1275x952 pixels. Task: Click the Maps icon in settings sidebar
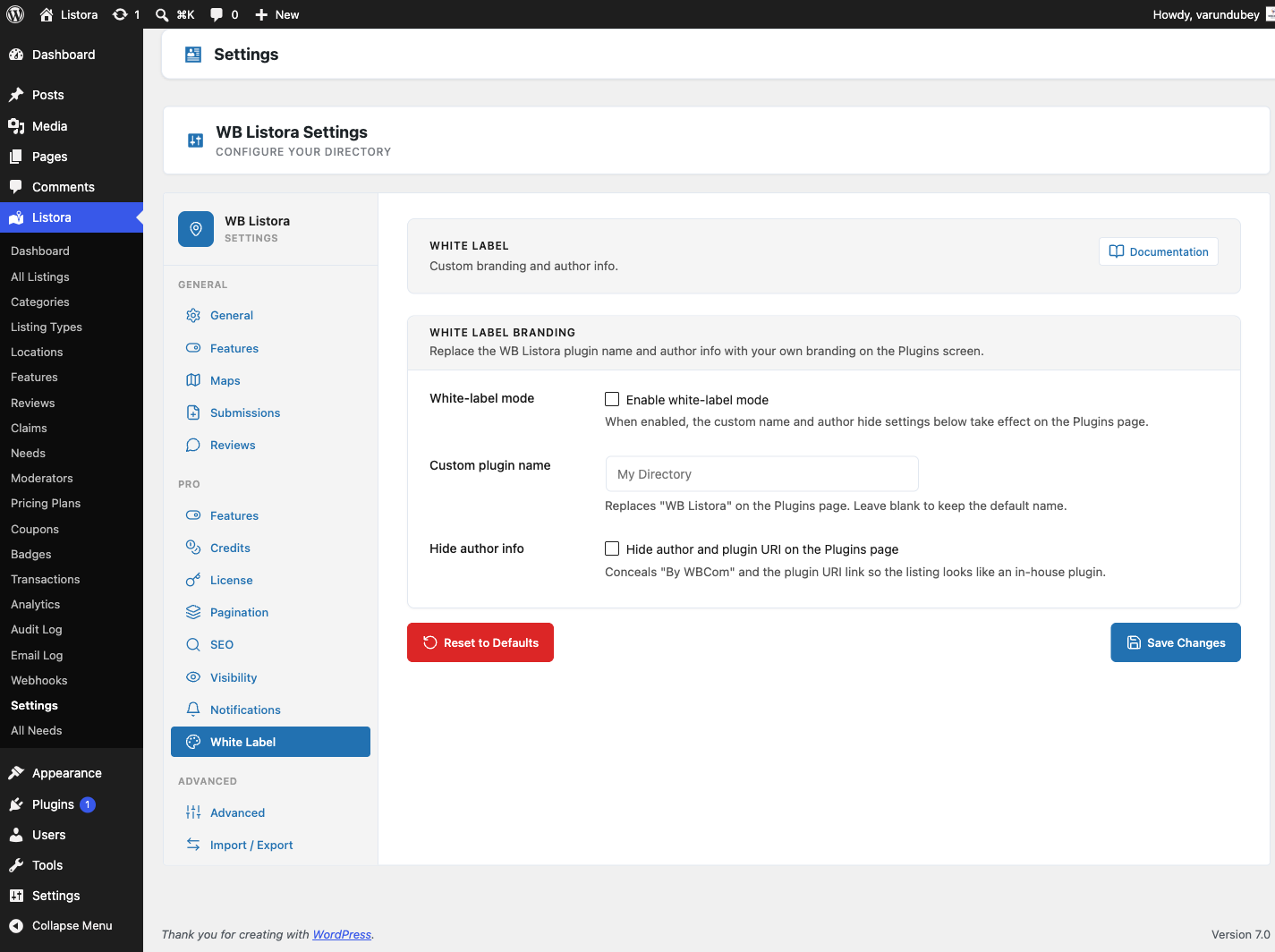tap(193, 380)
